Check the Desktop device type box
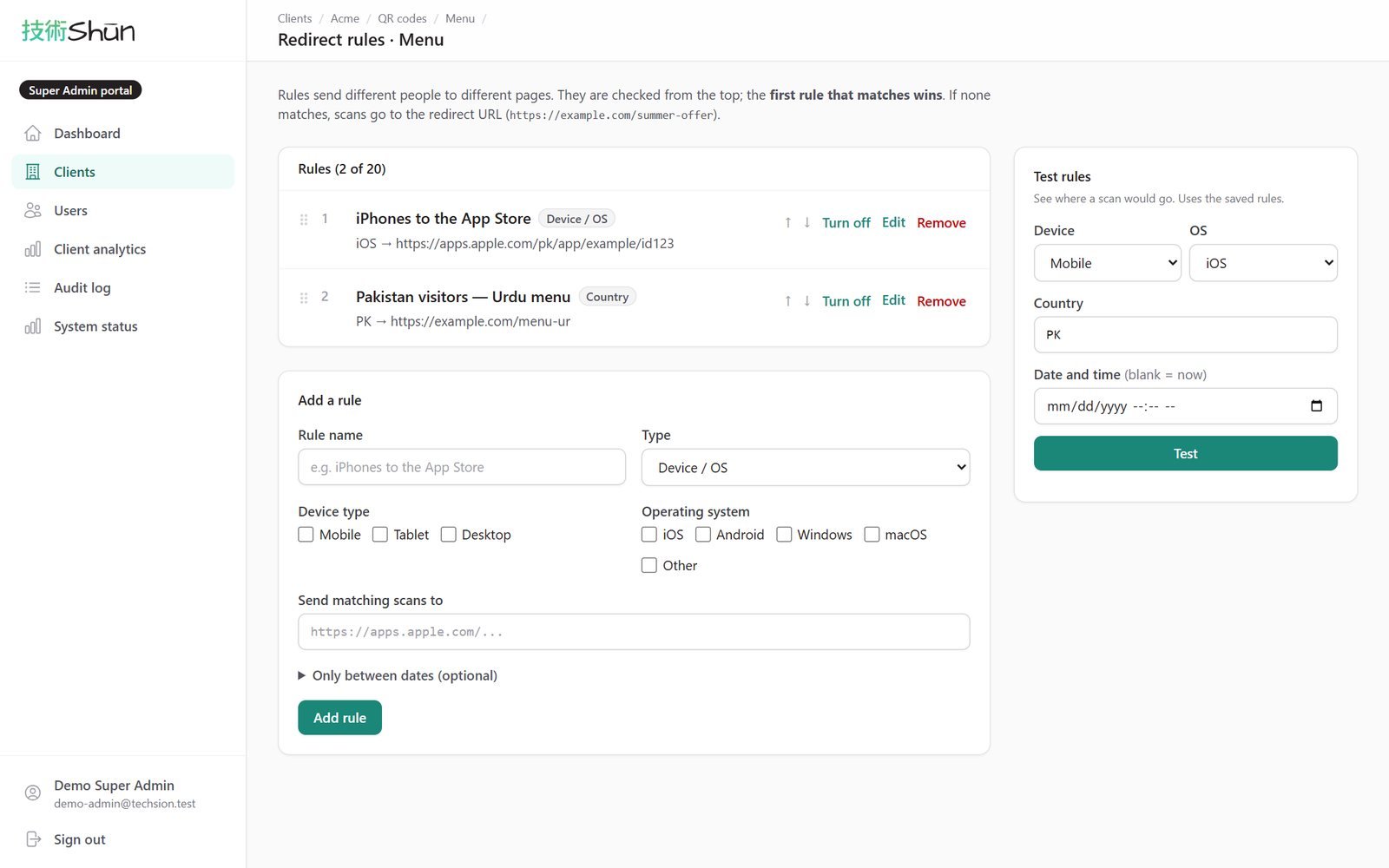The width and height of the screenshot is (1389, 868). tap(449, 535)
